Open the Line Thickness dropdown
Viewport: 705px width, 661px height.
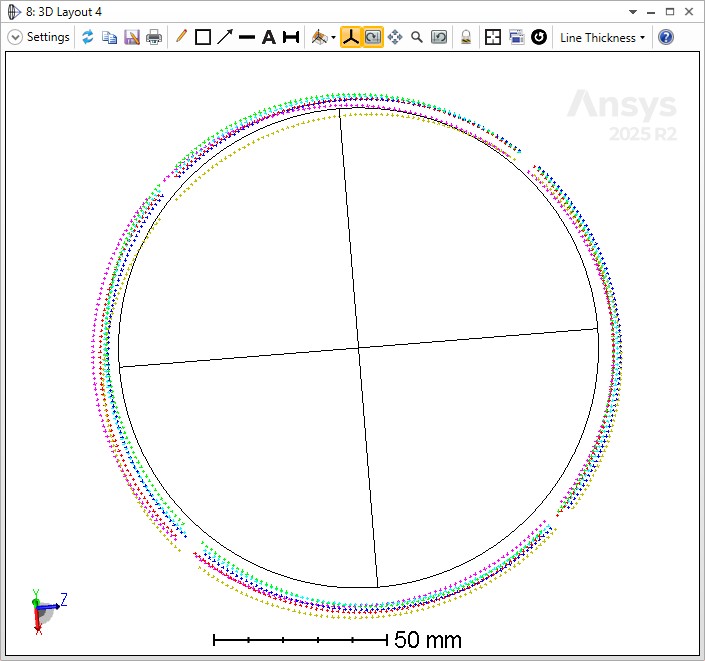click(602, 37)
